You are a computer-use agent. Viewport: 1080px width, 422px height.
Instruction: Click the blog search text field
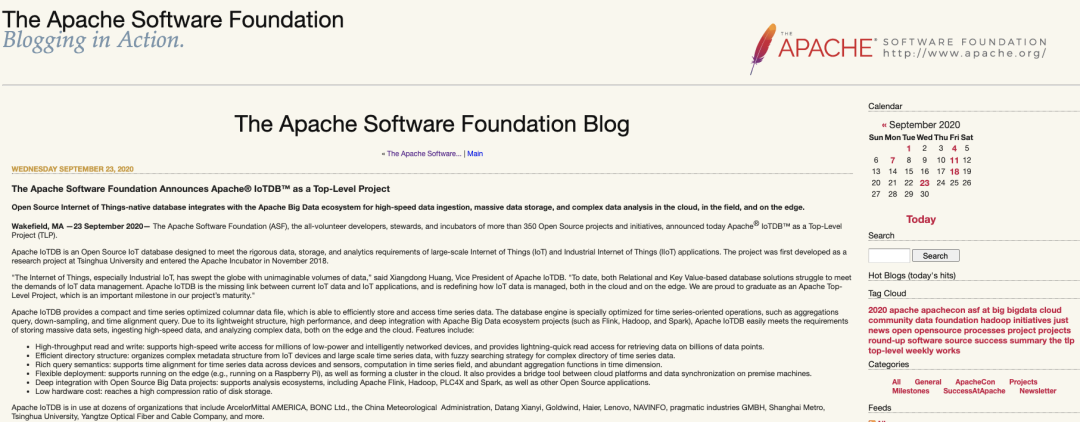889,255
